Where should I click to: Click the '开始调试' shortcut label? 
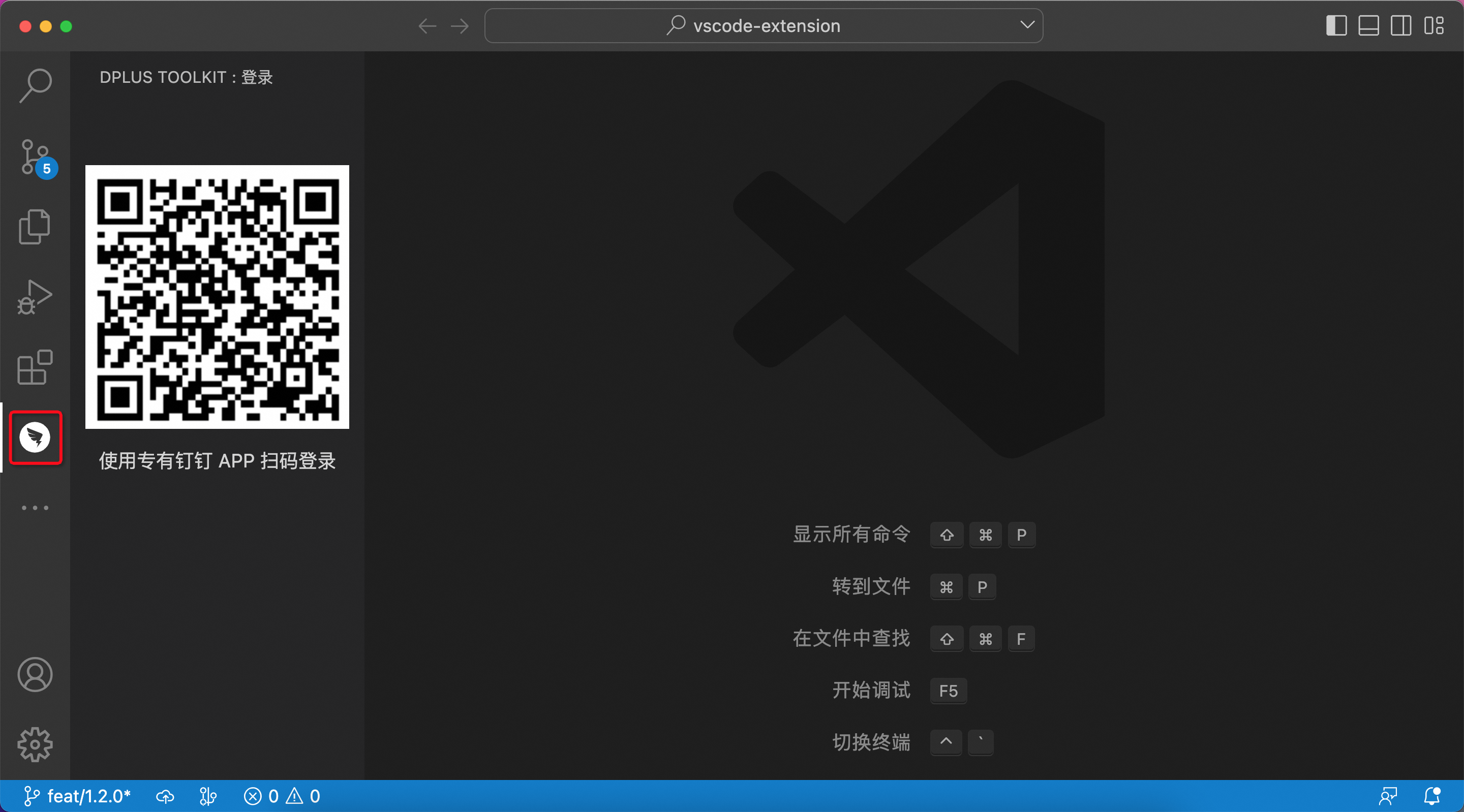point(871,691)
